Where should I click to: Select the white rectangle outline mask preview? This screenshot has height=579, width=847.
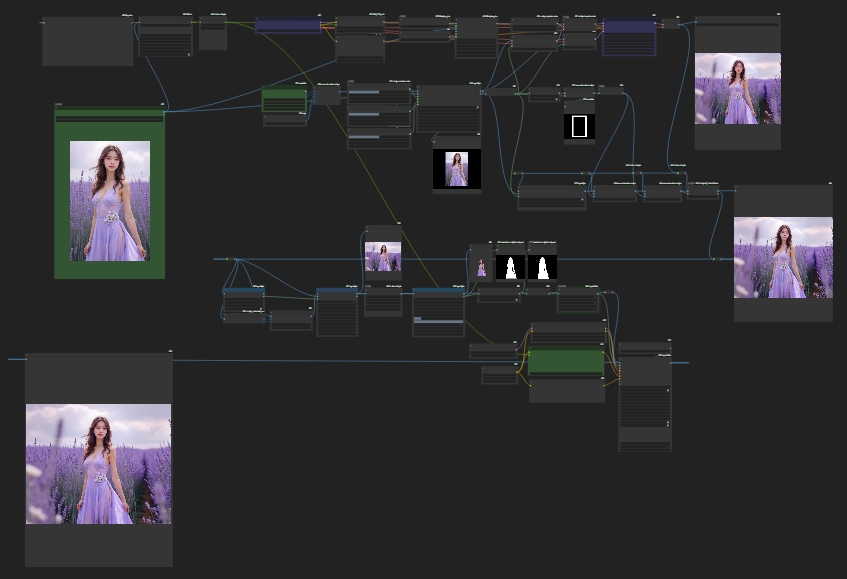[579, 126]
